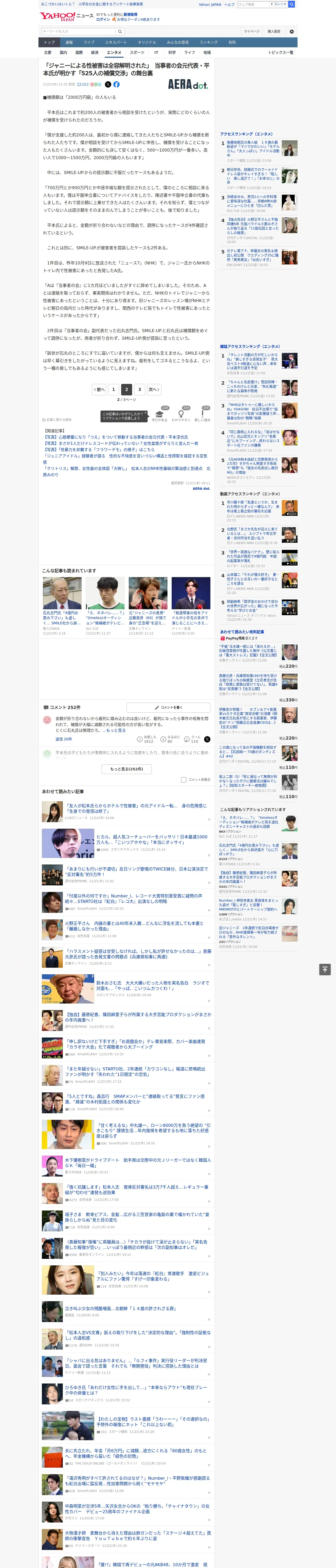Toggle the コメント非表示 checkbox
336x1568 pixels.
(183, 780)
